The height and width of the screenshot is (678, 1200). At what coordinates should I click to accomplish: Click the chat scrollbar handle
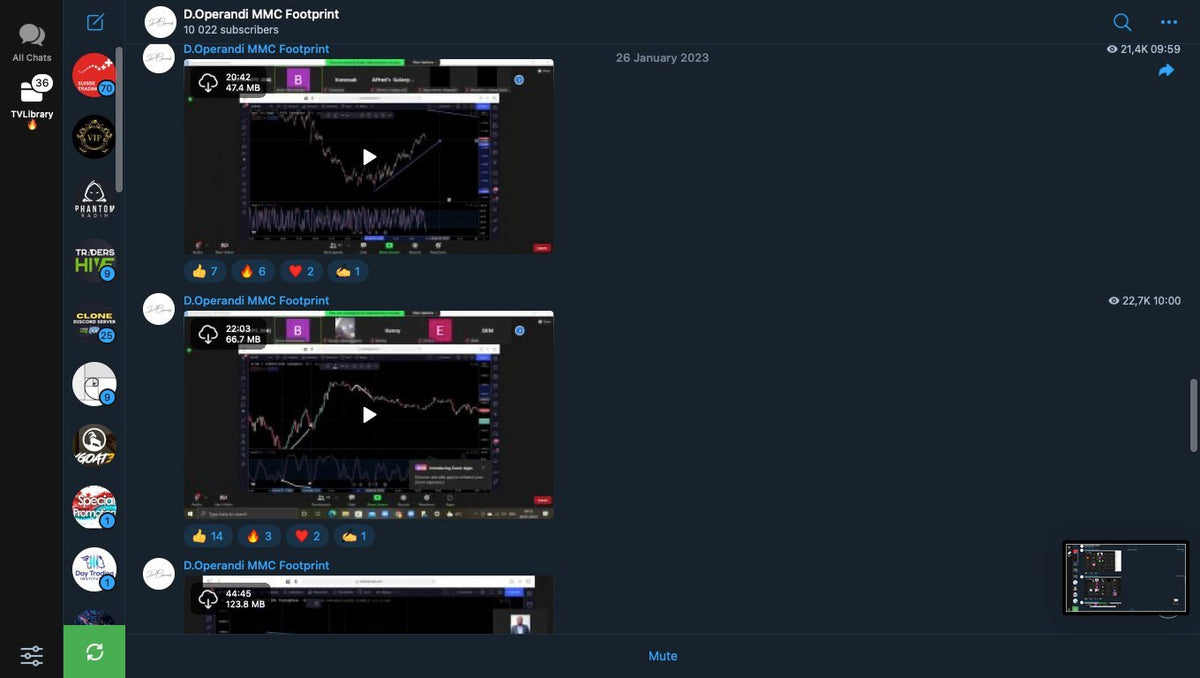click(x=1192, y=416)
